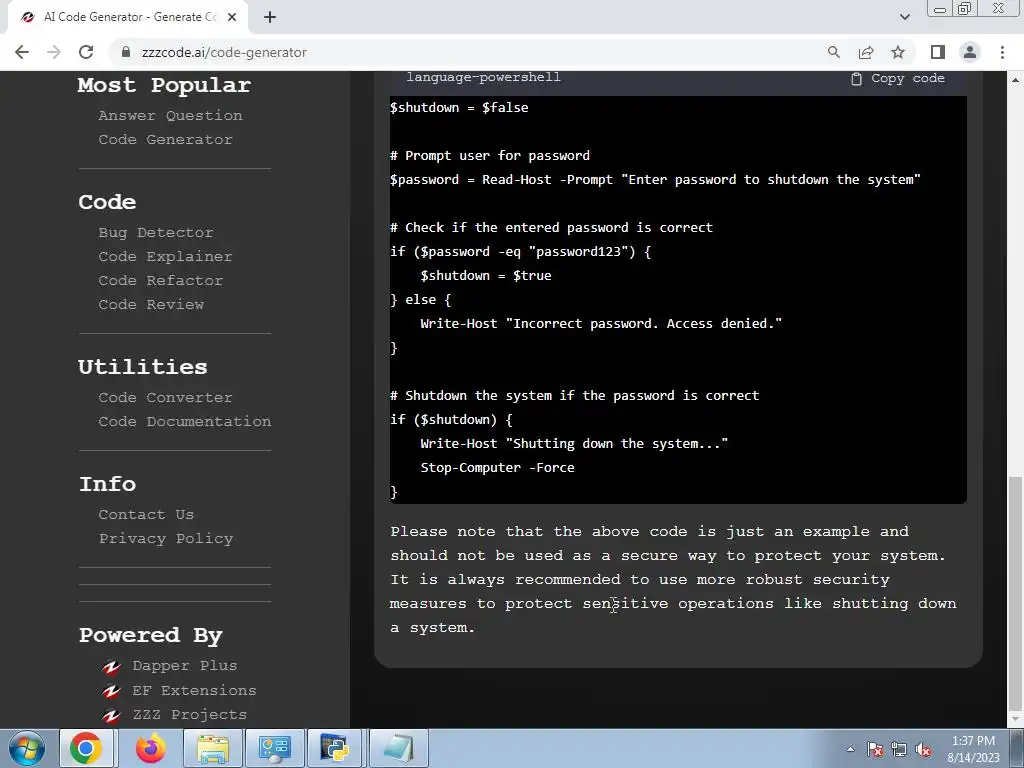Click the scrollbar up arrow
This screenshot has width=1024, height=768.
coord(1015,80)
